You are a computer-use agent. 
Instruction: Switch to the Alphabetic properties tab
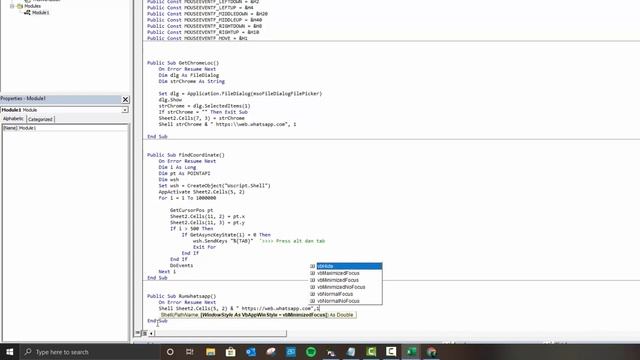13,119
